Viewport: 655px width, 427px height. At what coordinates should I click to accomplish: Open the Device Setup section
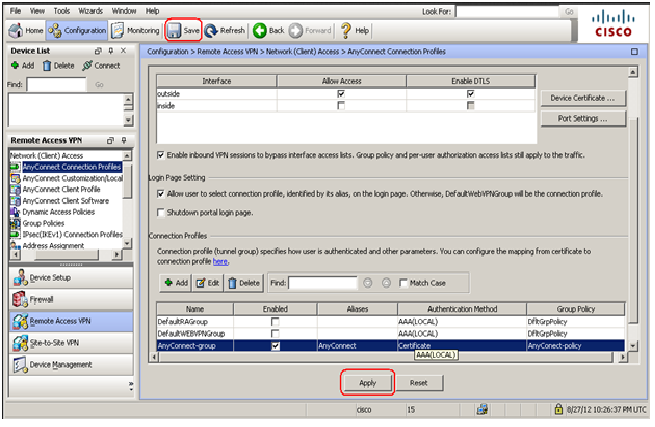click(x=71, y=277)
